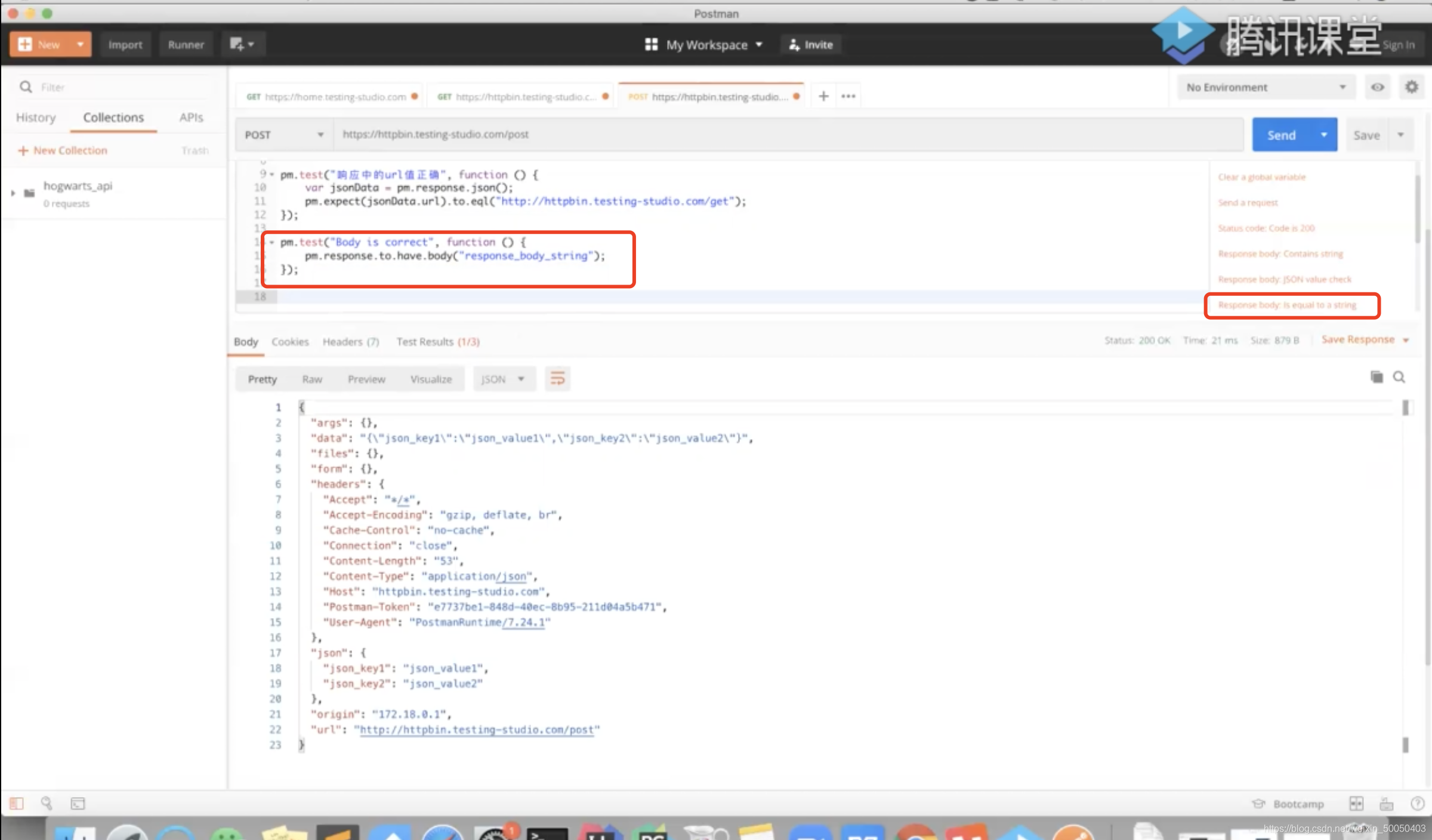
Task: Add a new request tab with plus icon
Action: [x=823, y=96]
